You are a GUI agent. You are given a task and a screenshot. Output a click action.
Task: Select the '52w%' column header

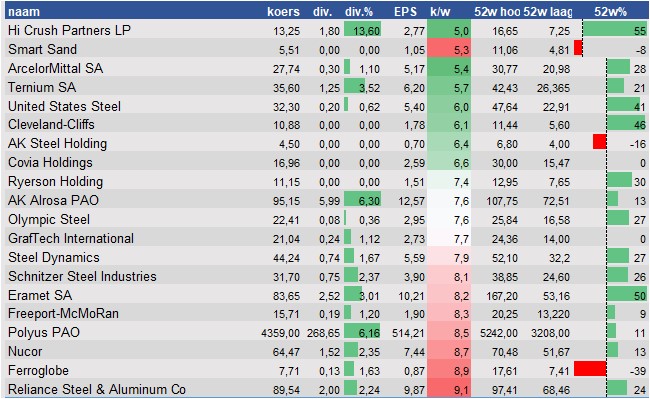610,12
